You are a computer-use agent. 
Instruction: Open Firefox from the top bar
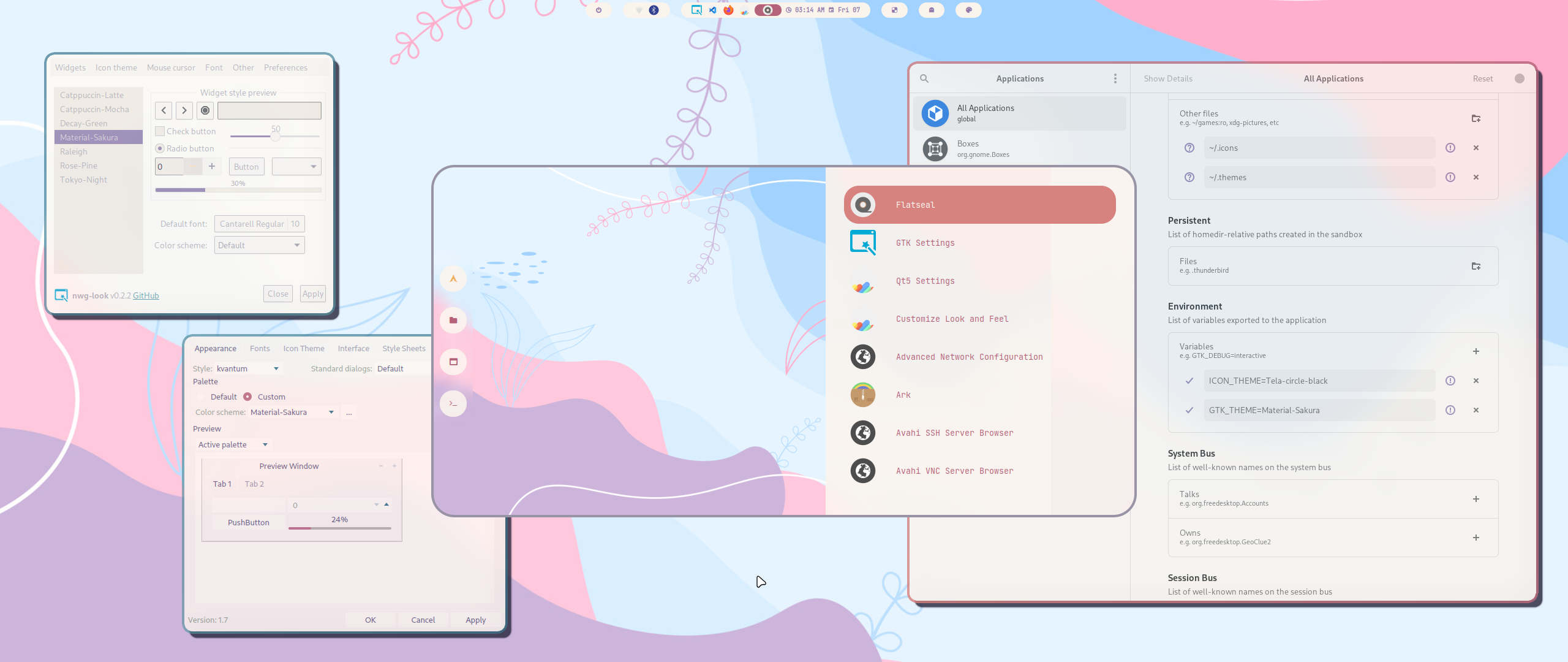tap(728, 10)
